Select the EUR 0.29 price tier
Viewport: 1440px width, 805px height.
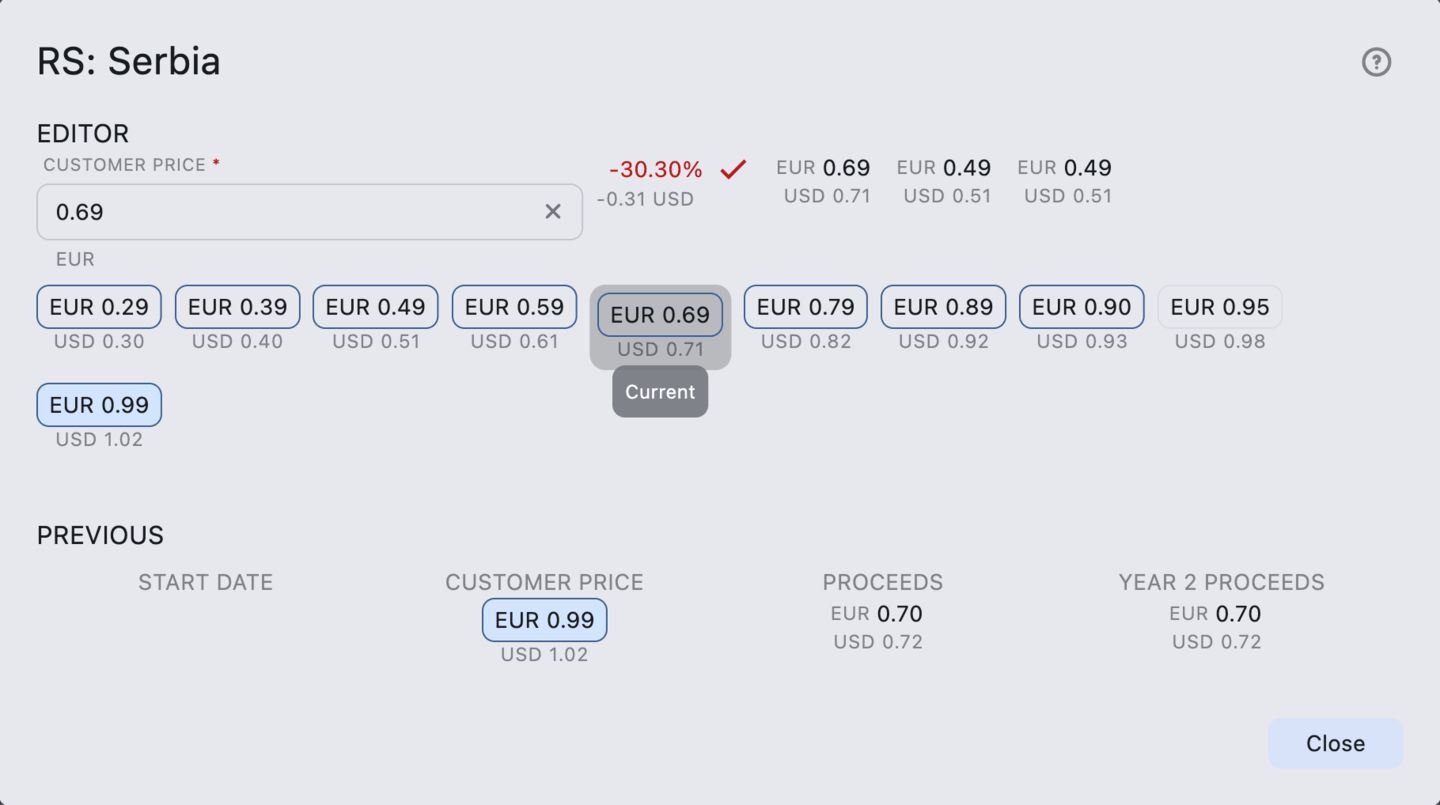[98, 307]
